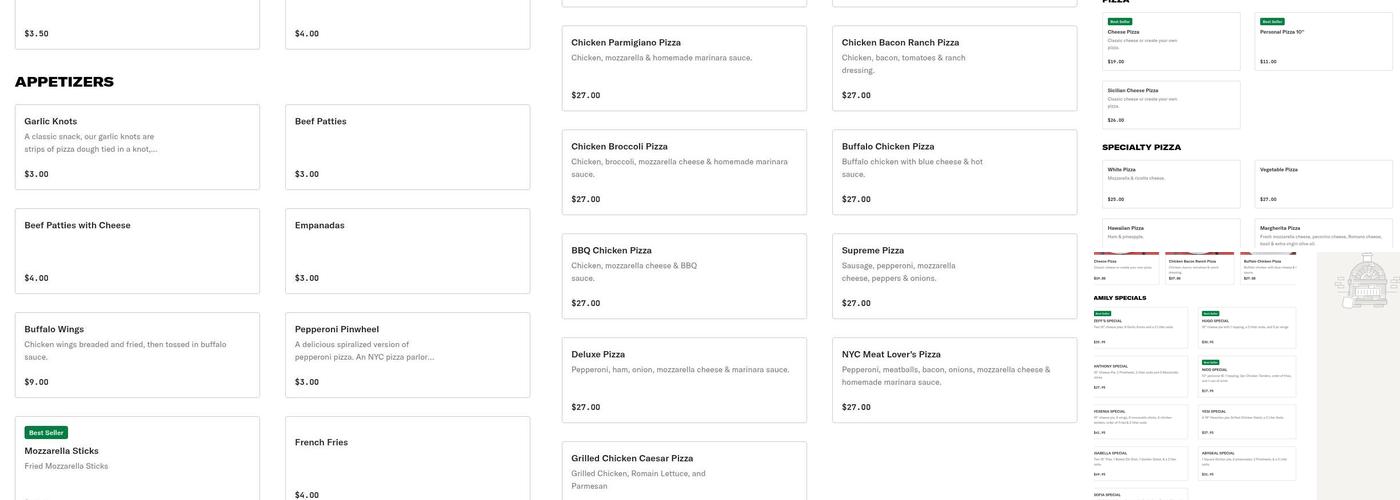Viewport: 1400px width, 500px height.
Task: Select NYC Meat Lover's Pizza
Action: [x=954, y=380]
